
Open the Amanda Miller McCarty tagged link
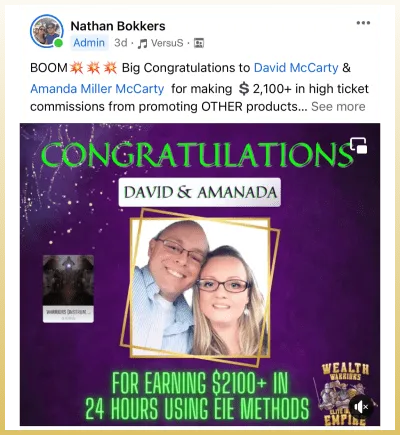pyautogui.click(x=97, y=89)
